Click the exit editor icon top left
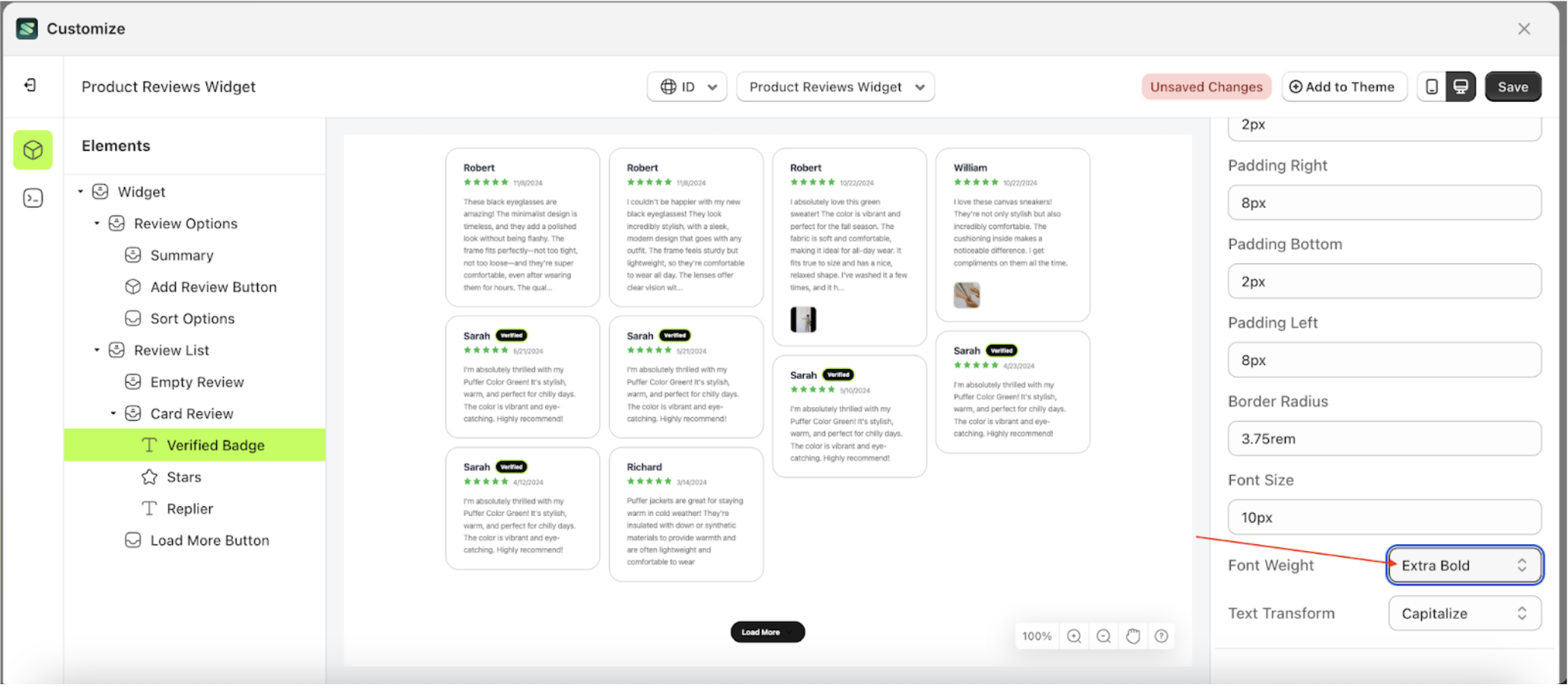 click(x=31, y=86)
